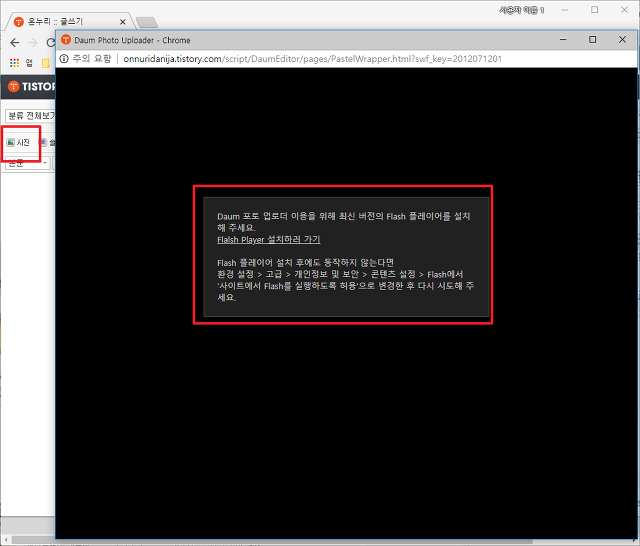Reload the page in the main Chrome window
Viewport: 640px width, 546px height.
tap(50, 42)
